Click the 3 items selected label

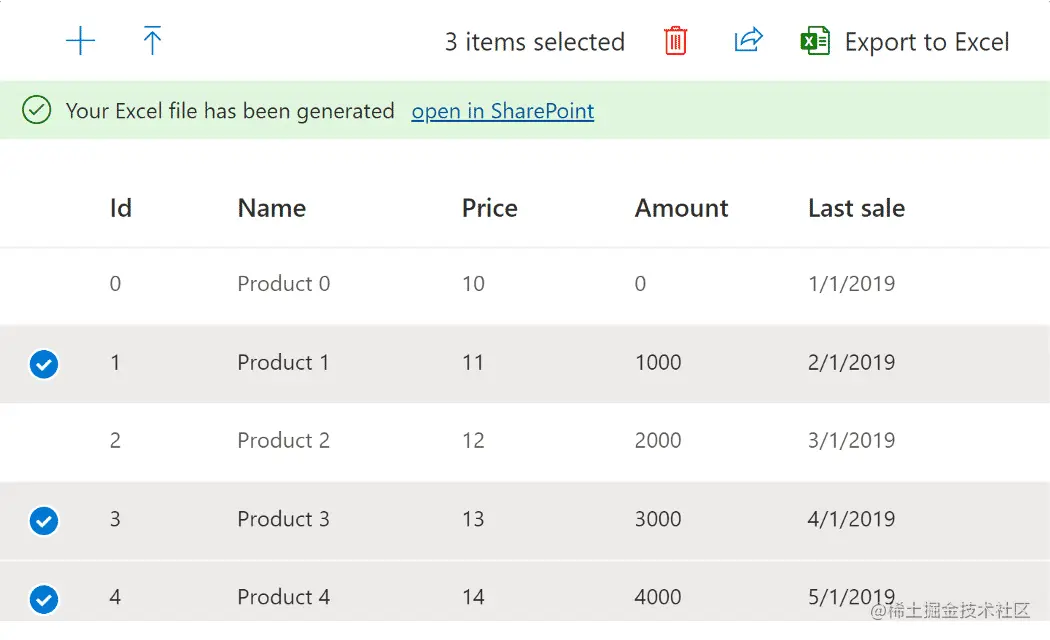534,42
